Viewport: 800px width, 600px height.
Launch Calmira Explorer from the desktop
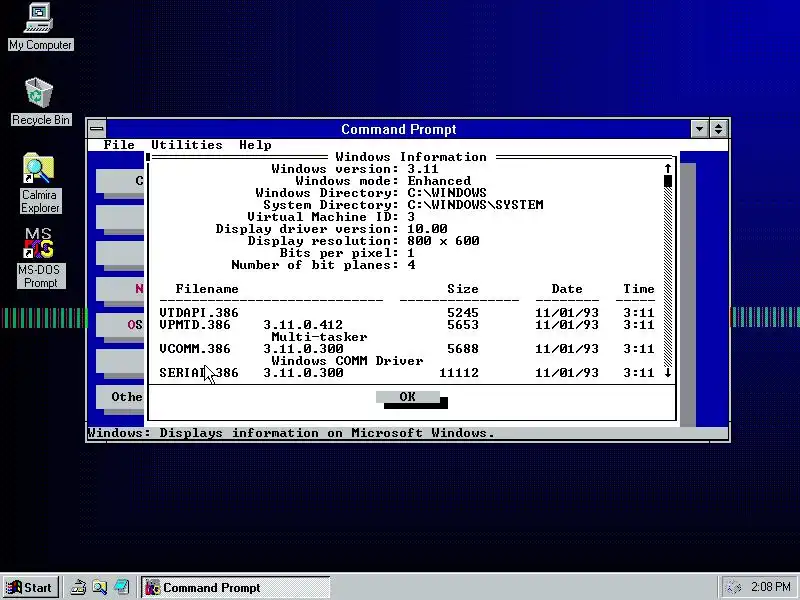pyautogui.click(x=40, y=183)
